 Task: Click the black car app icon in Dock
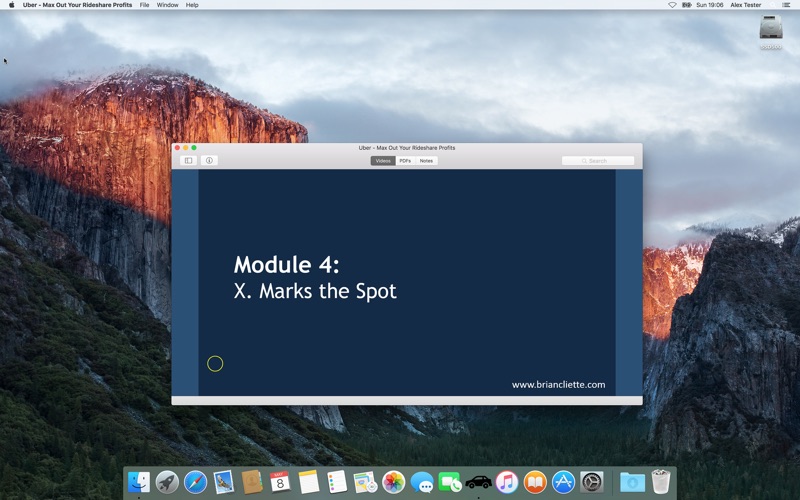pos(479,482)
